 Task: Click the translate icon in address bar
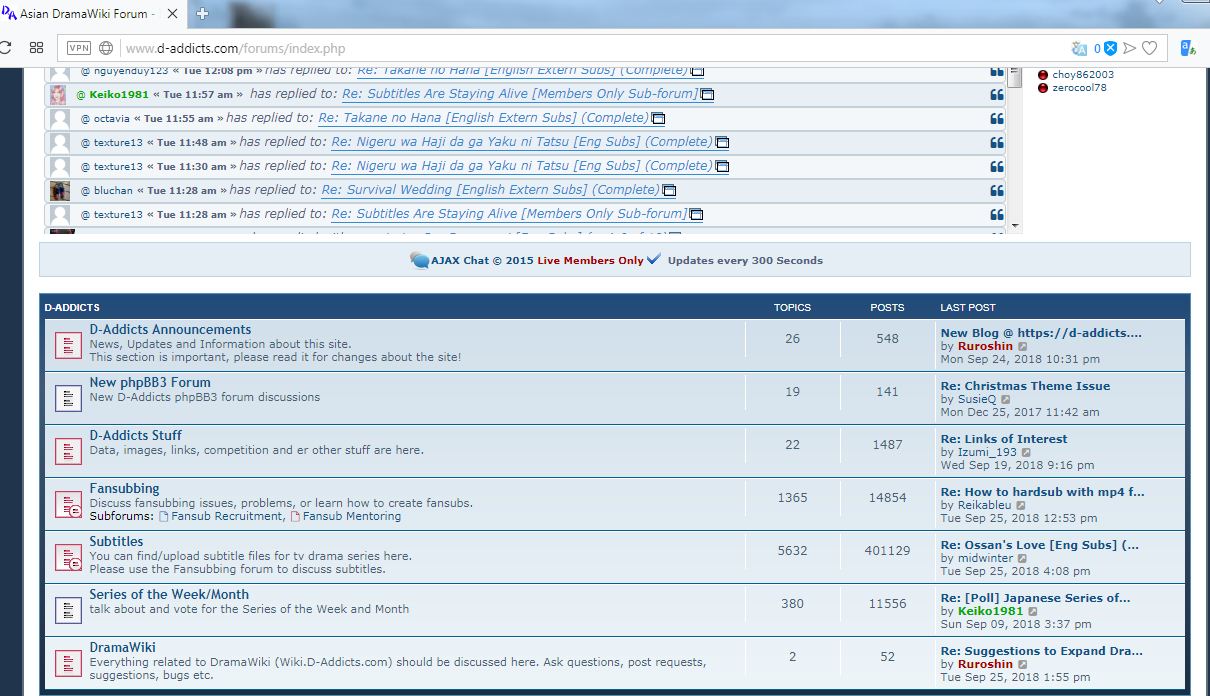point(1079,48)
